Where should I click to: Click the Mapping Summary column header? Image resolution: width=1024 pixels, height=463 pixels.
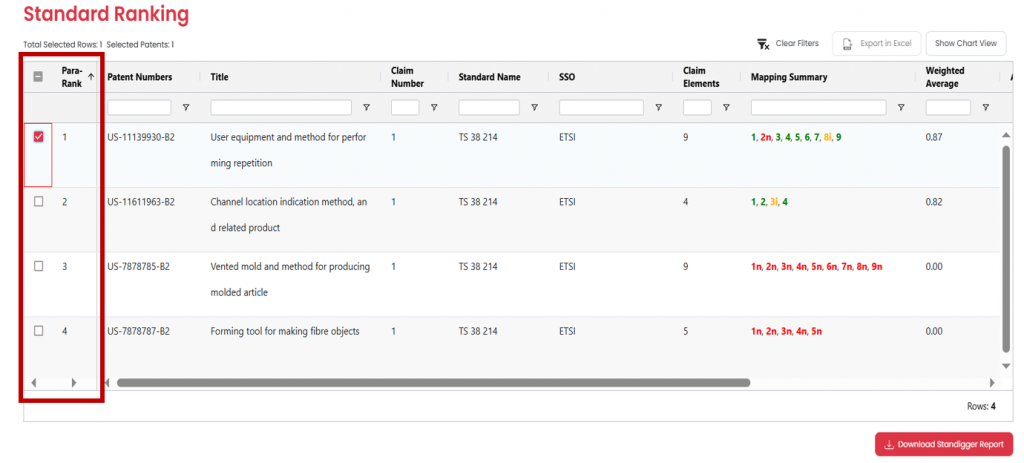click(789, 77)
